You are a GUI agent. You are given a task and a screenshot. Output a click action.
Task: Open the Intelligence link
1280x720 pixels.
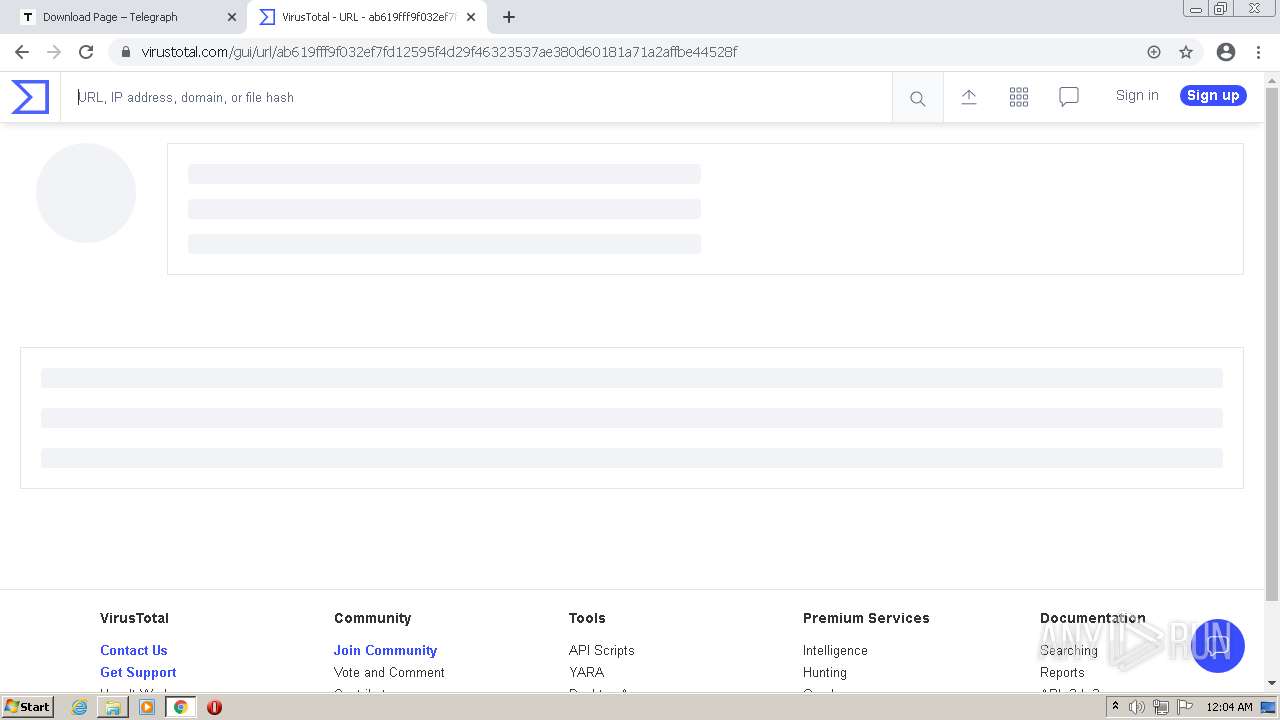835,650
